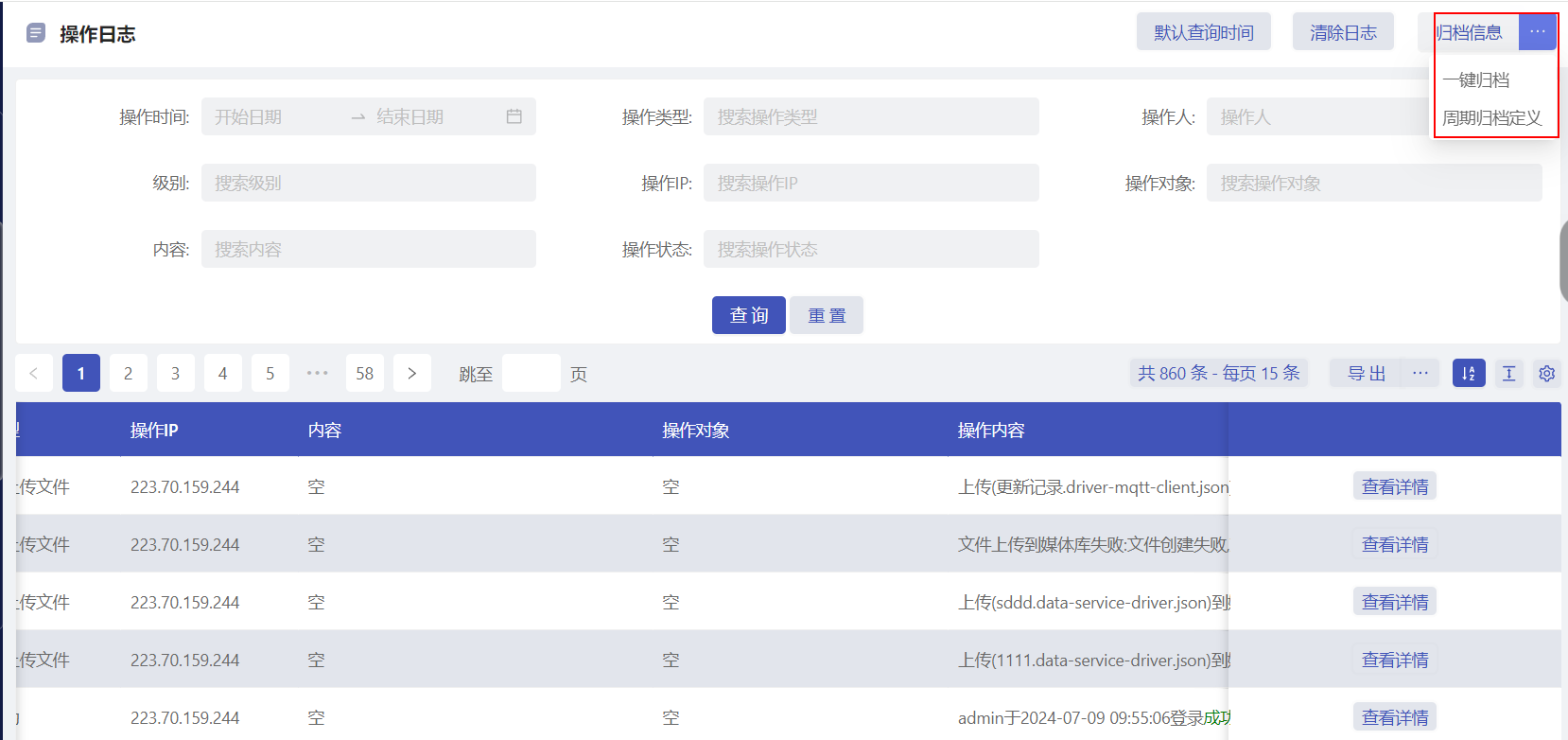Click the 归档信息 button
The height and width of the screenshot is (740, 1568).
[1470, 32]
